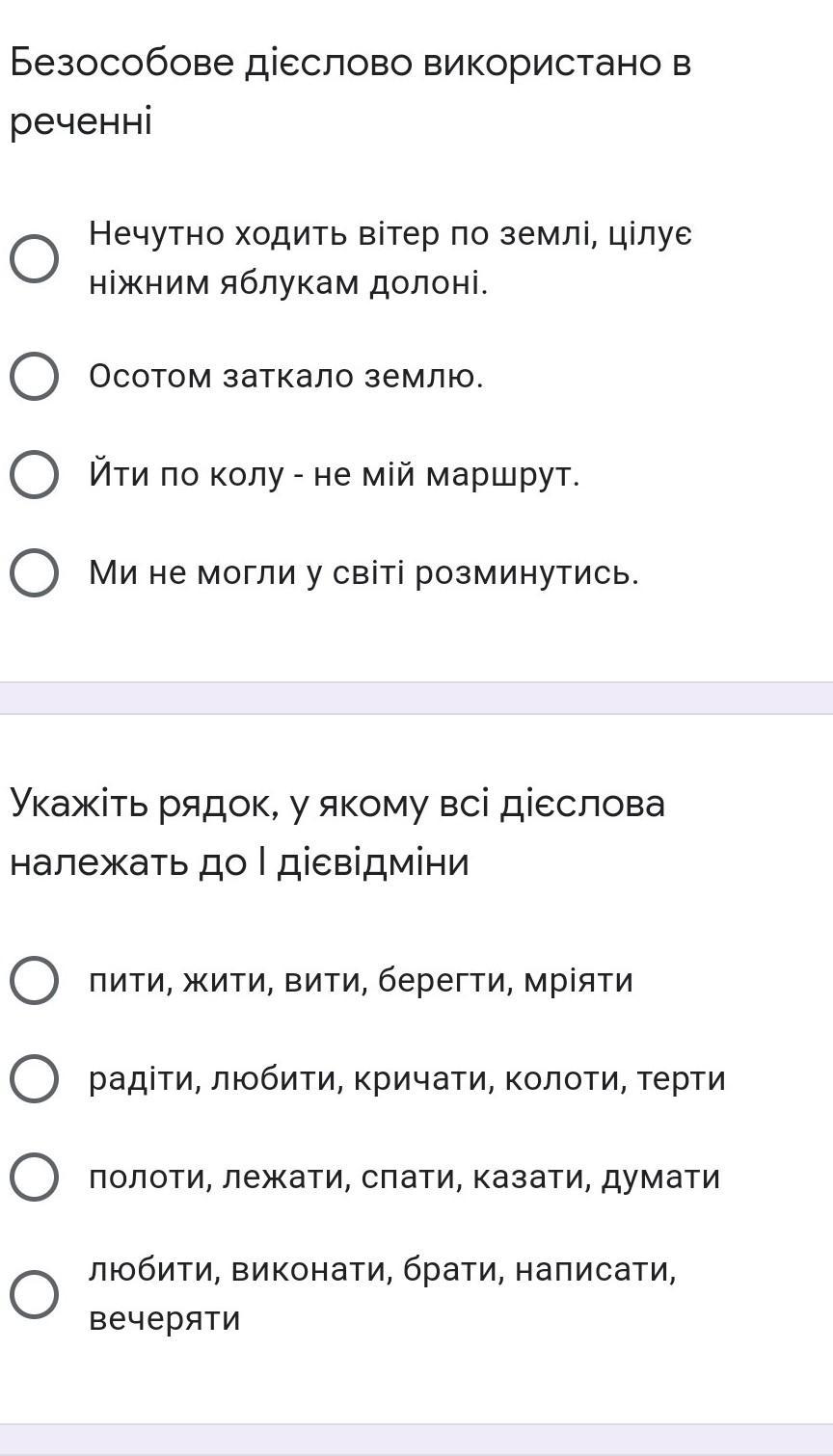Viewport: 833px width, 1456px height.
Task: Select radio circle for 'любити, виконати, брати' row
Action: tap(34, 1294)
